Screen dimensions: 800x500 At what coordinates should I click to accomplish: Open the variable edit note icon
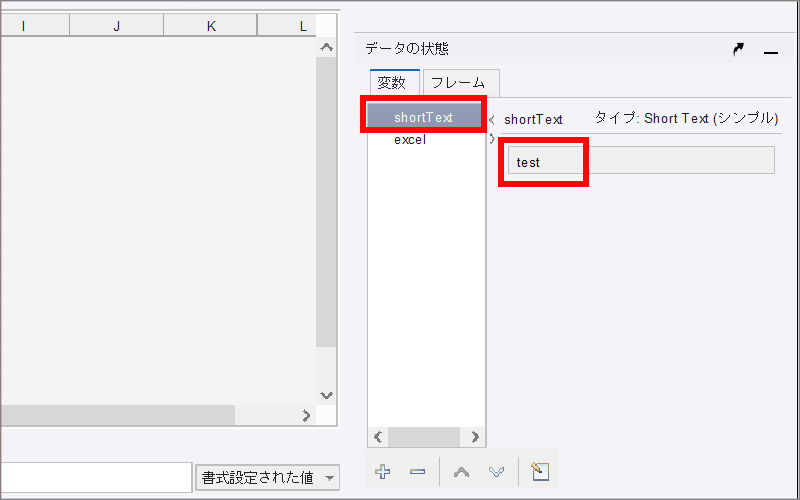click(539, 471)
